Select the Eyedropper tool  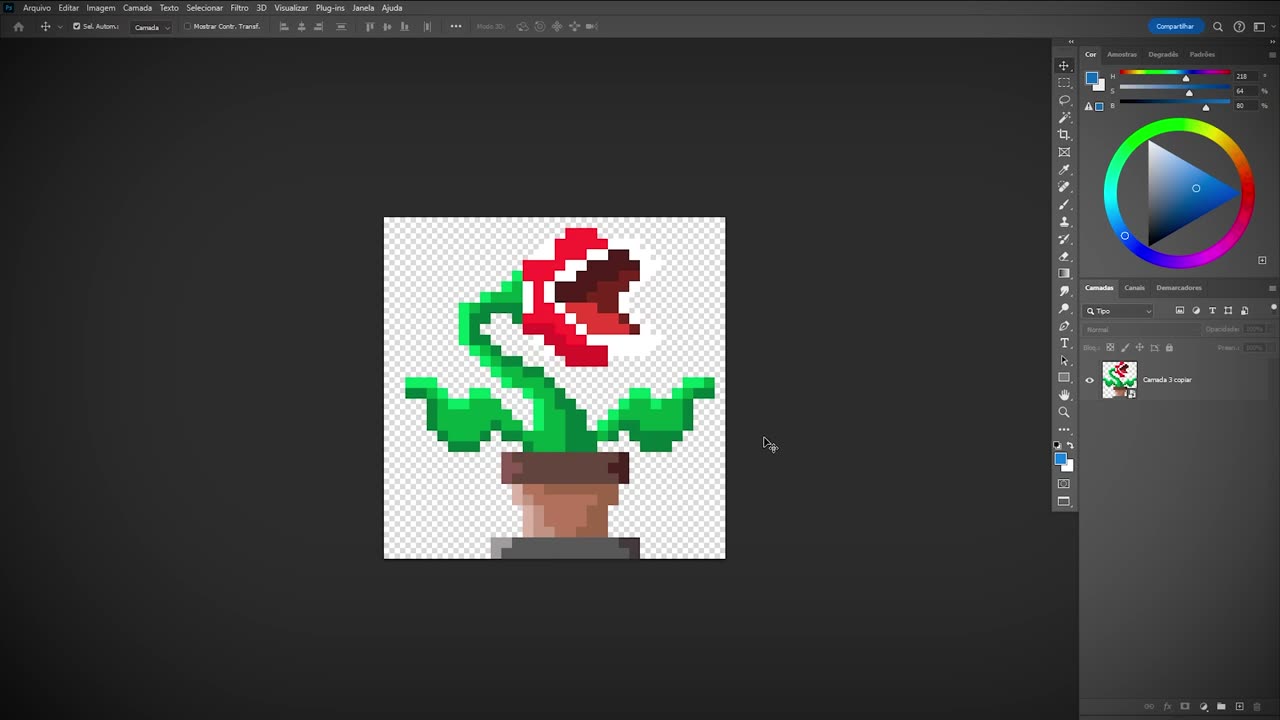pyautogui.click(x=1064, y=169)
